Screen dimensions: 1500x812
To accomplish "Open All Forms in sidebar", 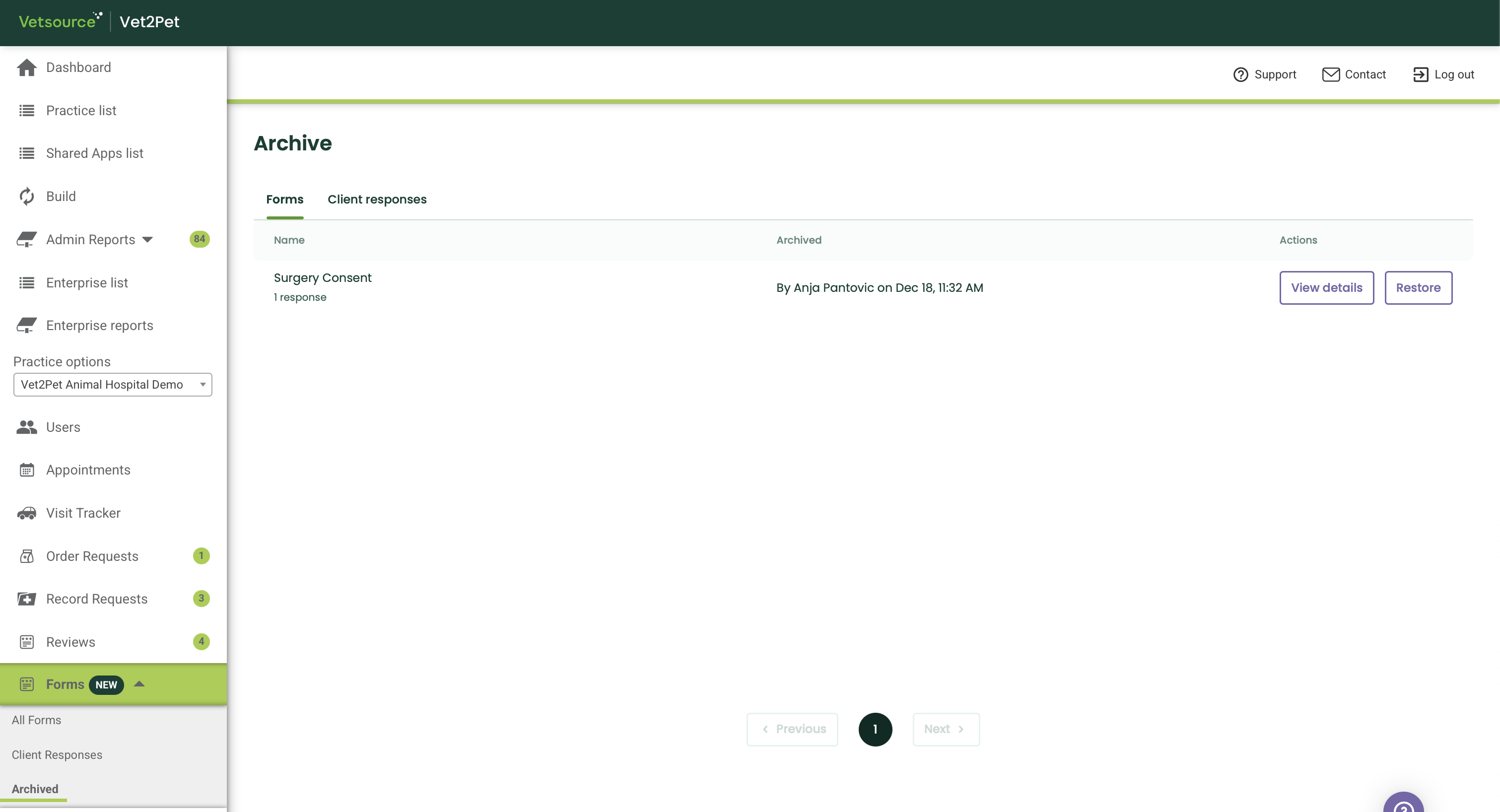I will click(x=36, y=720).
